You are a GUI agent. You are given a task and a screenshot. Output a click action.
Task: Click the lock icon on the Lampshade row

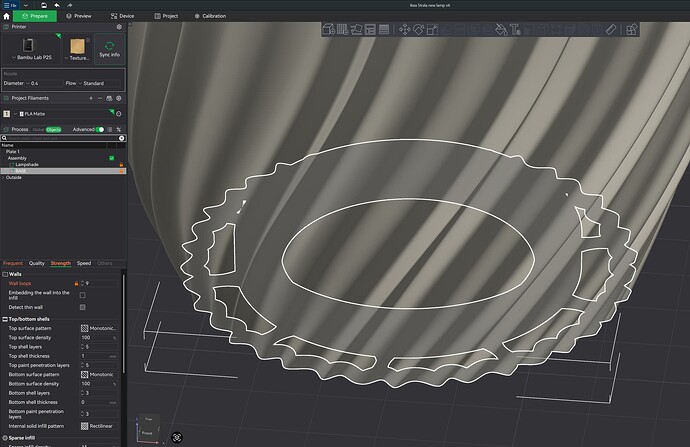pos(121,165)
